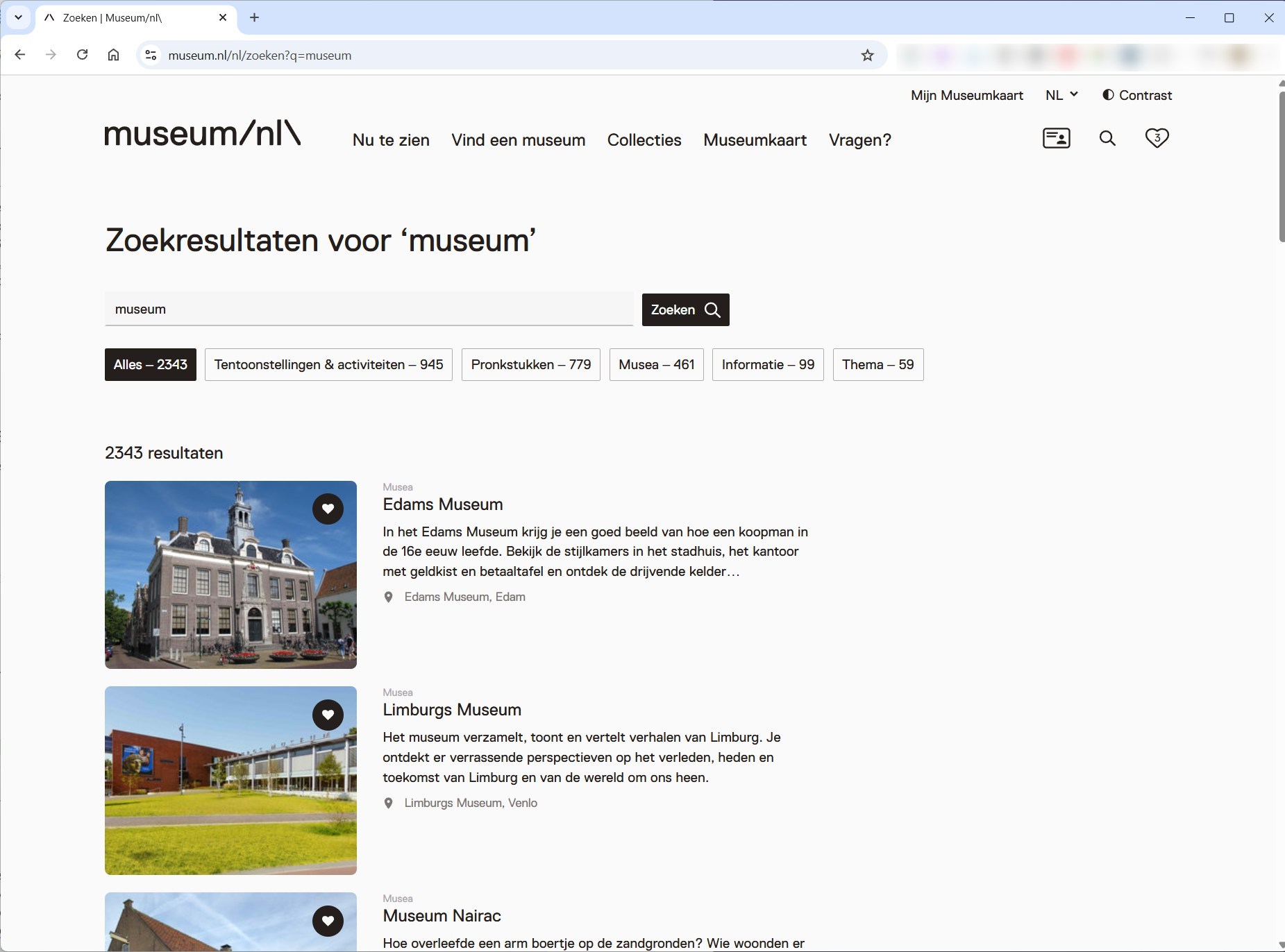Go back to previous page
Viewport: 1285px width, 952px height.
[20, 55]
